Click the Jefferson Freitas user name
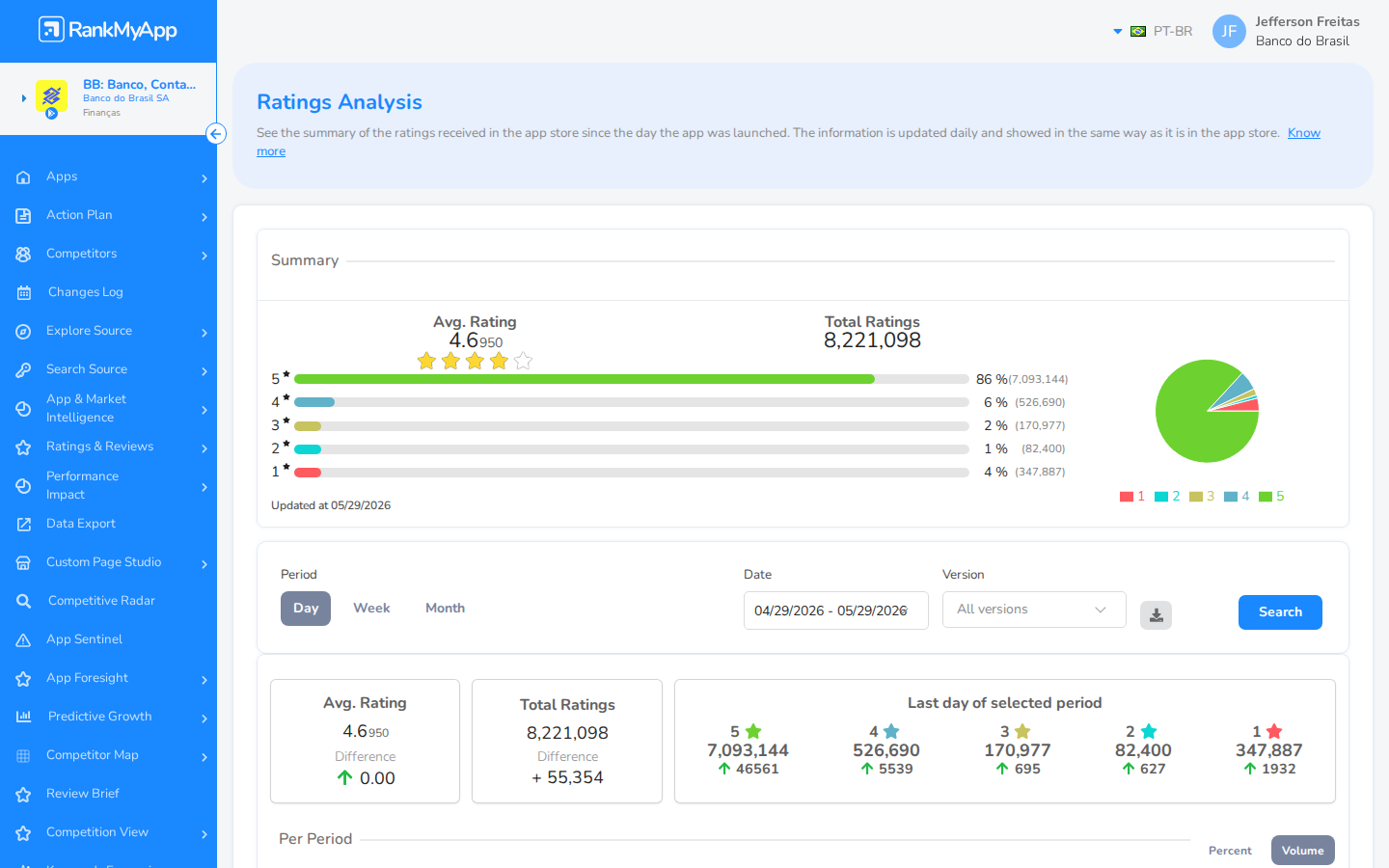 point(1307,22)
